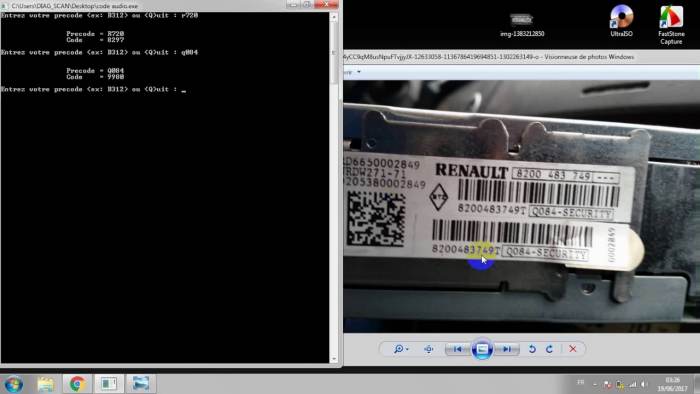
Task: Open Google Chrome from the taskbar
Action: click(x=77, y=384)
